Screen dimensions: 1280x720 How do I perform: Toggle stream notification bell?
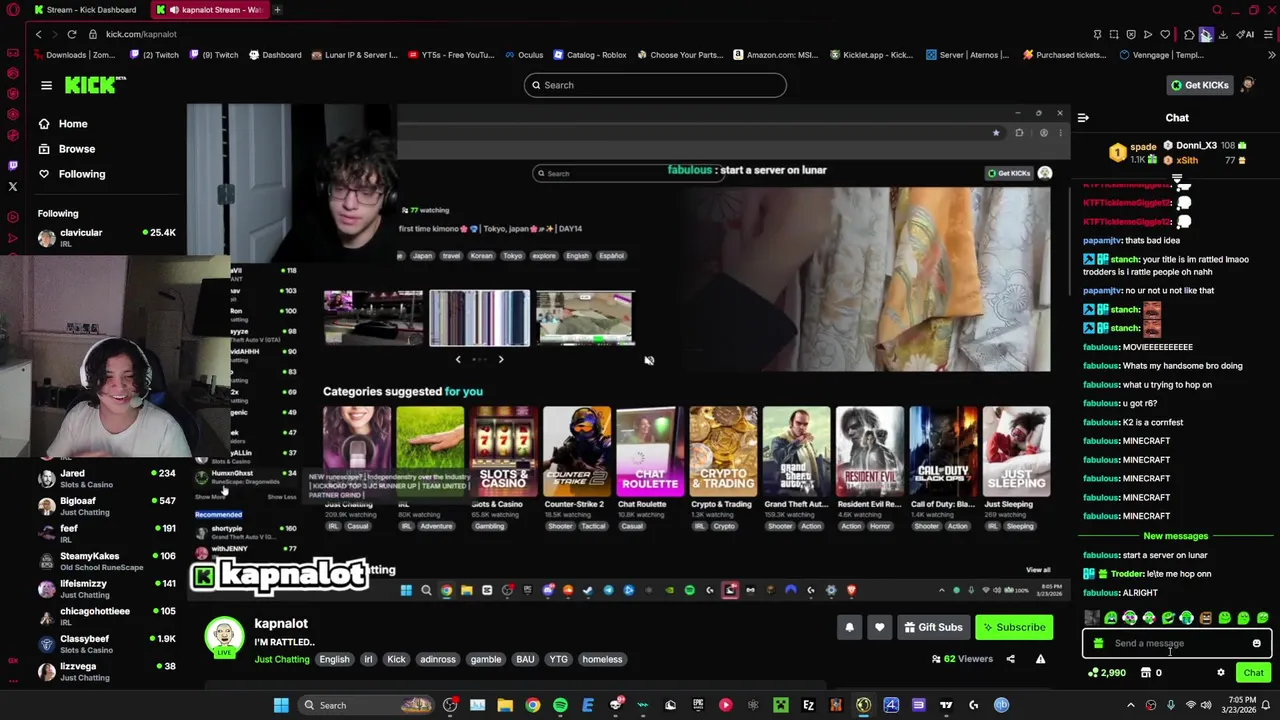pos(849,627)
